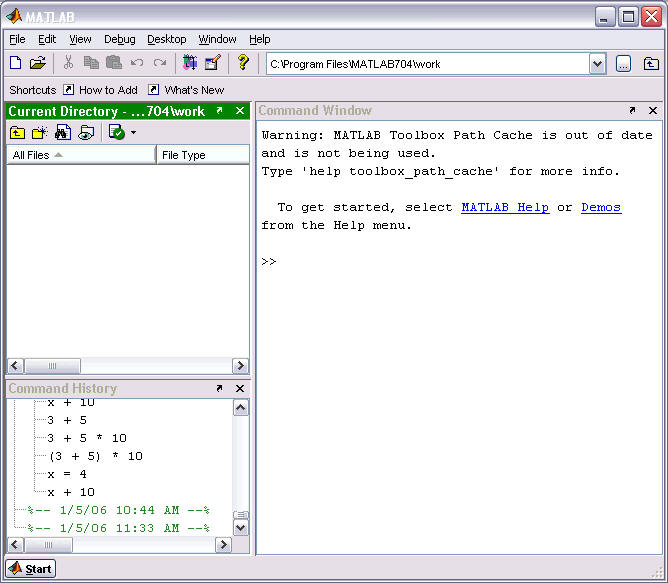The height and width of the screenshot is (583, 668).
Task: Open the current directory path dropdown
Action: 597,64
